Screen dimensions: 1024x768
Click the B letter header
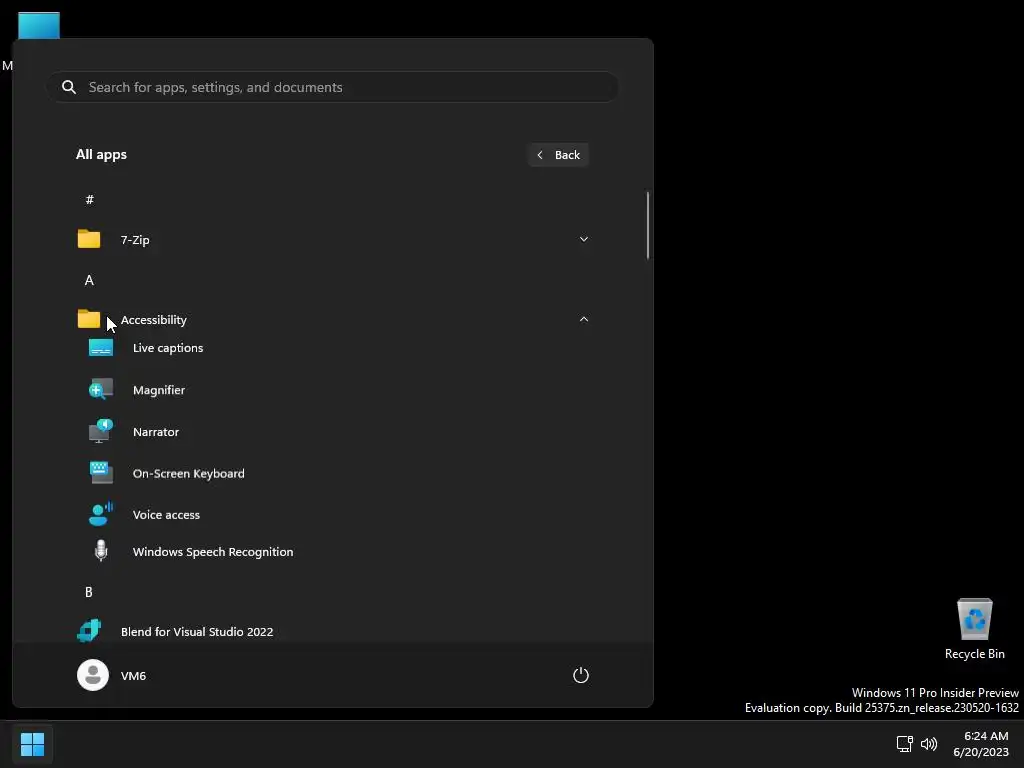tap(89, 592)
